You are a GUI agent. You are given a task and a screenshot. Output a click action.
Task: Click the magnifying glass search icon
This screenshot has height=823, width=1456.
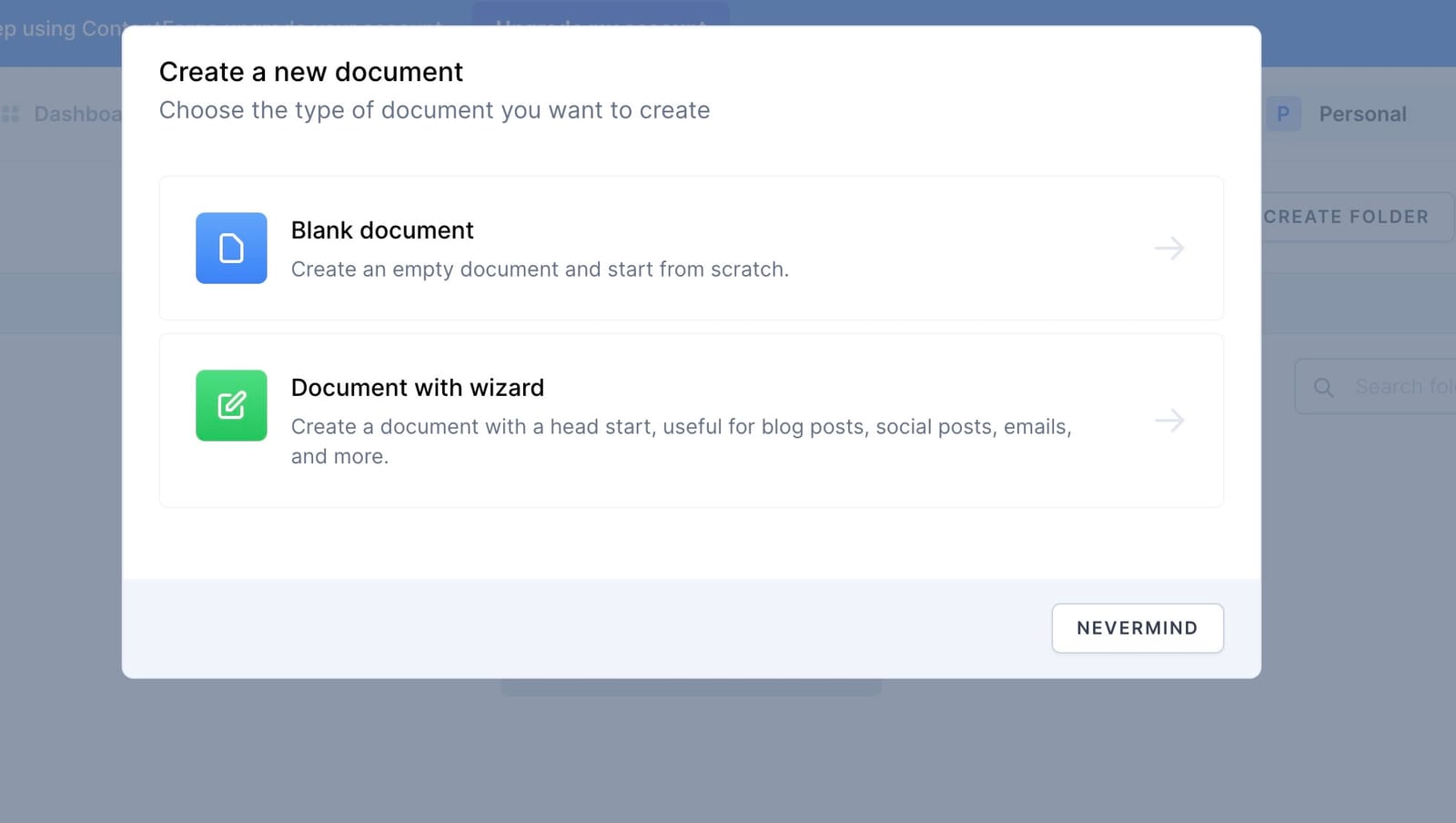[x=1323, y=388]
